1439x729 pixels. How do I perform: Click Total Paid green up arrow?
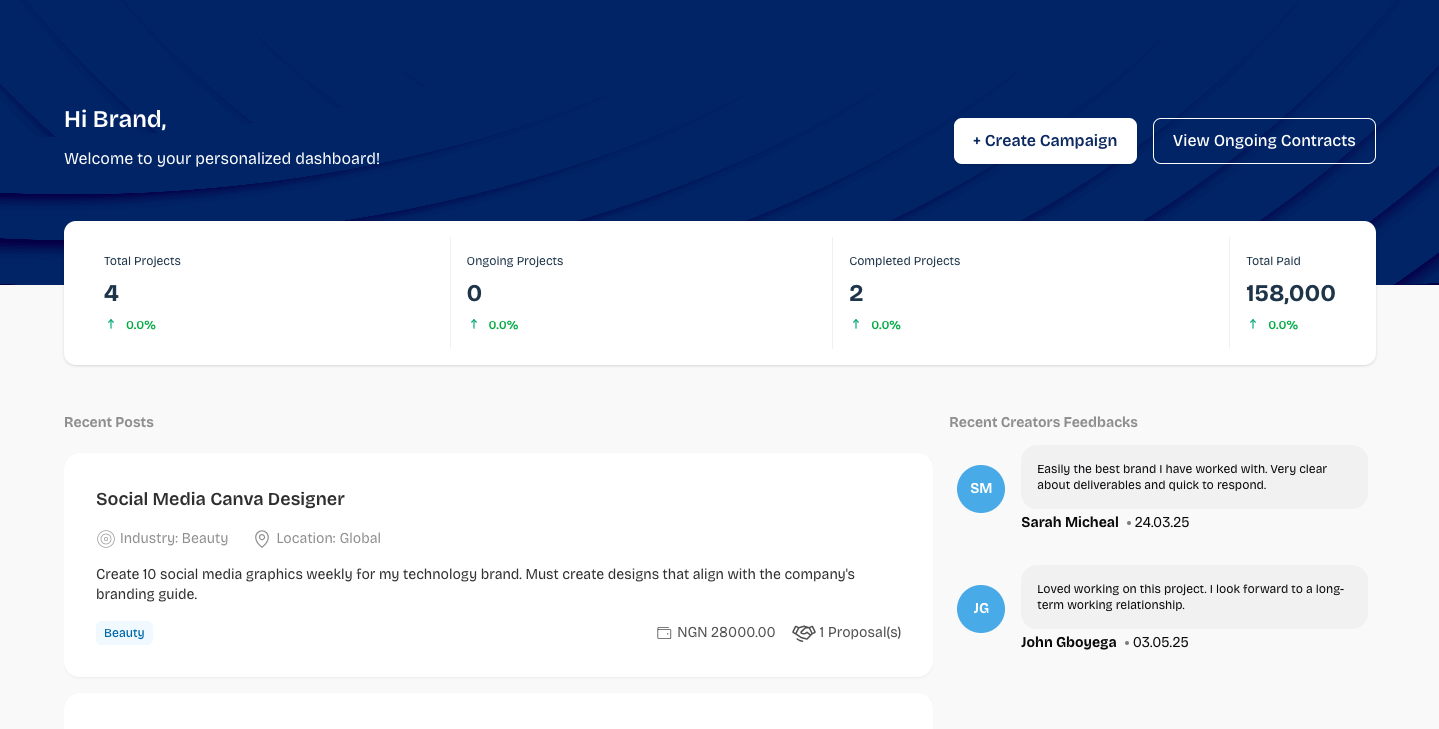pyautogui.click(x=1253, y=324)
